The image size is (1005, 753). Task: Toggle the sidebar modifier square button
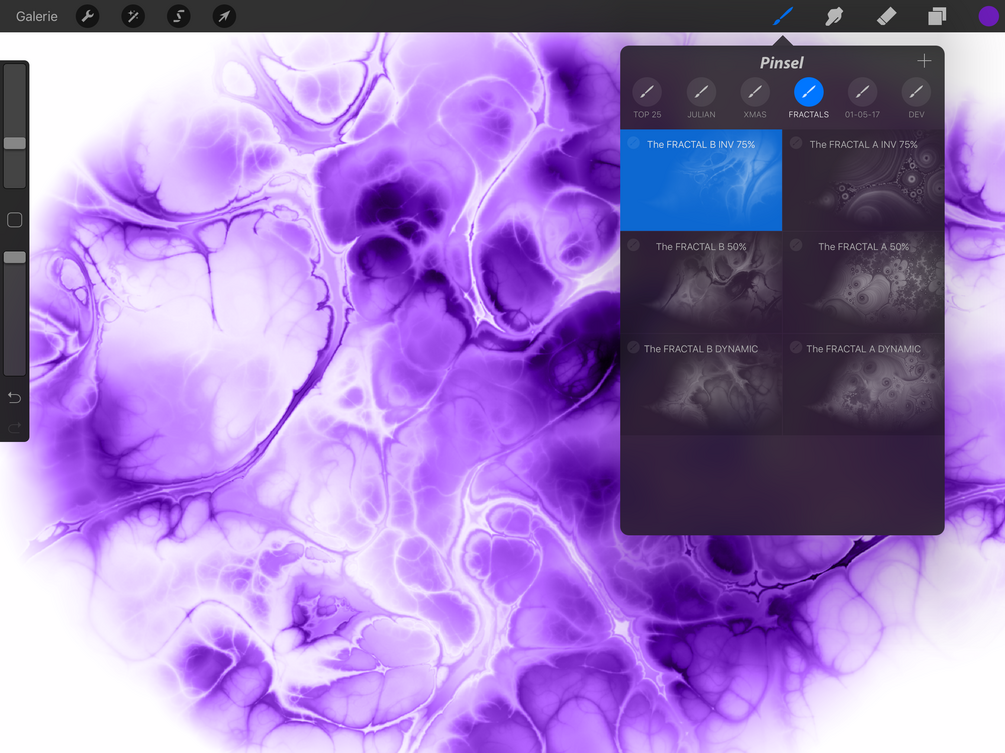(15, 220)
